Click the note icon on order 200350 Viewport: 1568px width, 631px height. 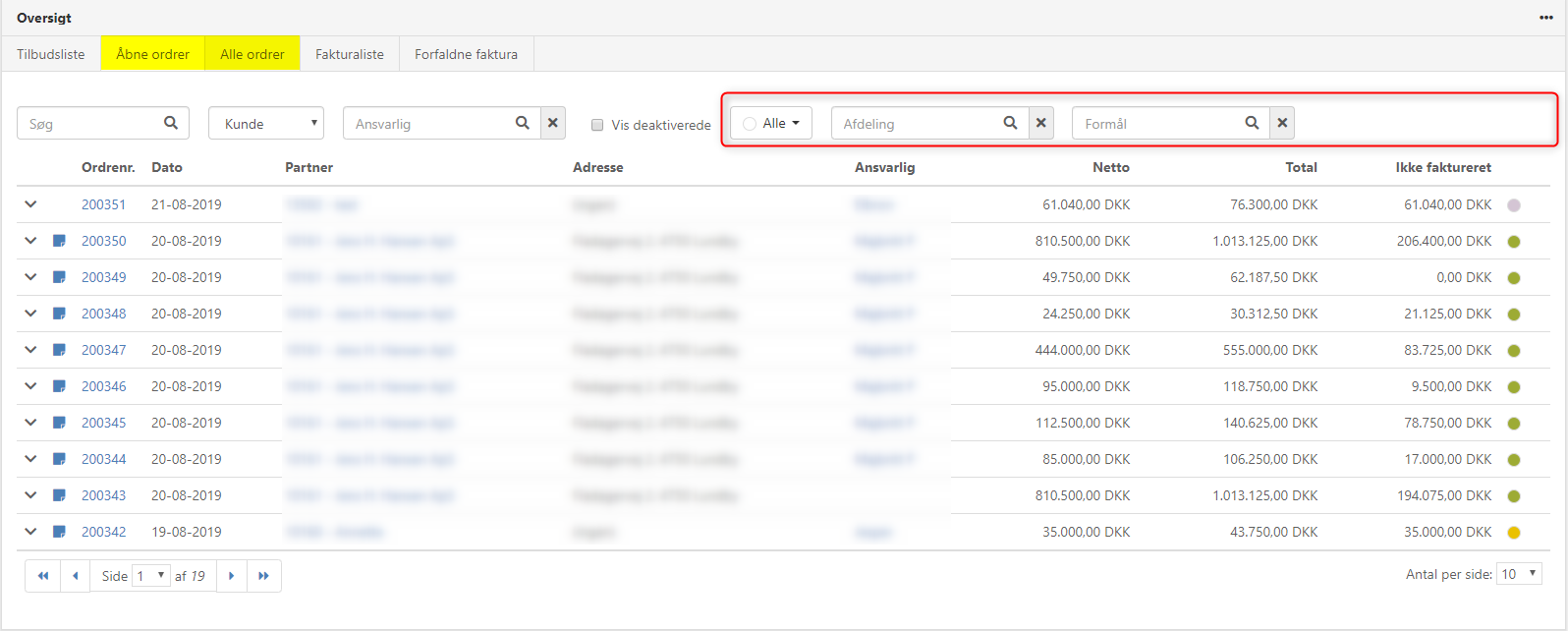coord(59,241)
